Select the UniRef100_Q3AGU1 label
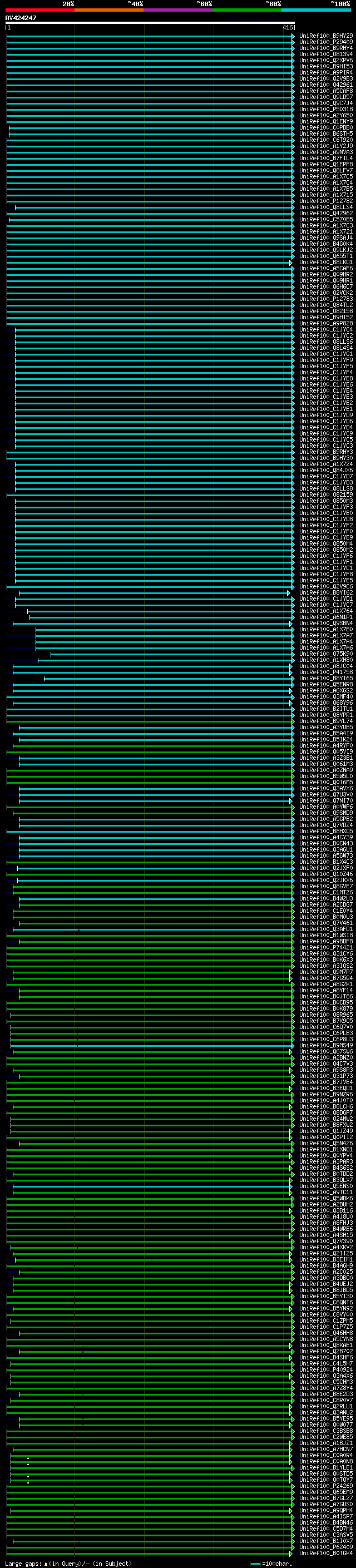This screenshot has height=1568, width=356. 326,849
